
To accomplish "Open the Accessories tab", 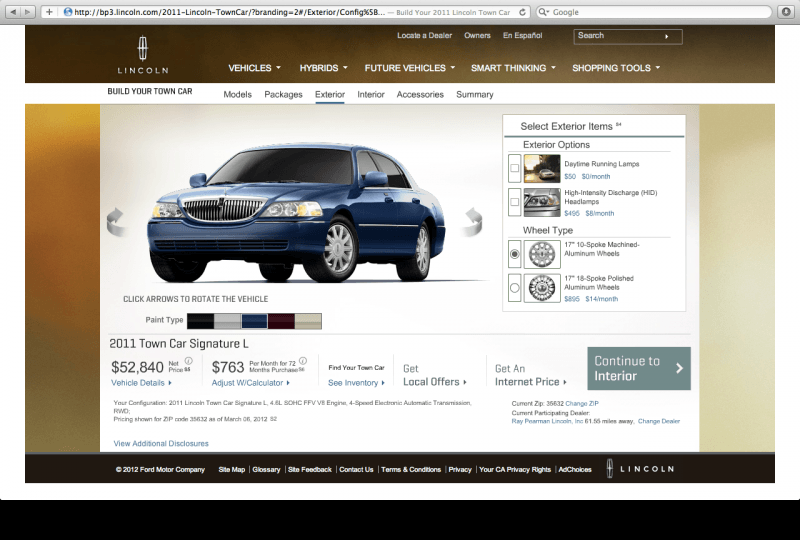I will pyautogui.click(x=420, y=94).
